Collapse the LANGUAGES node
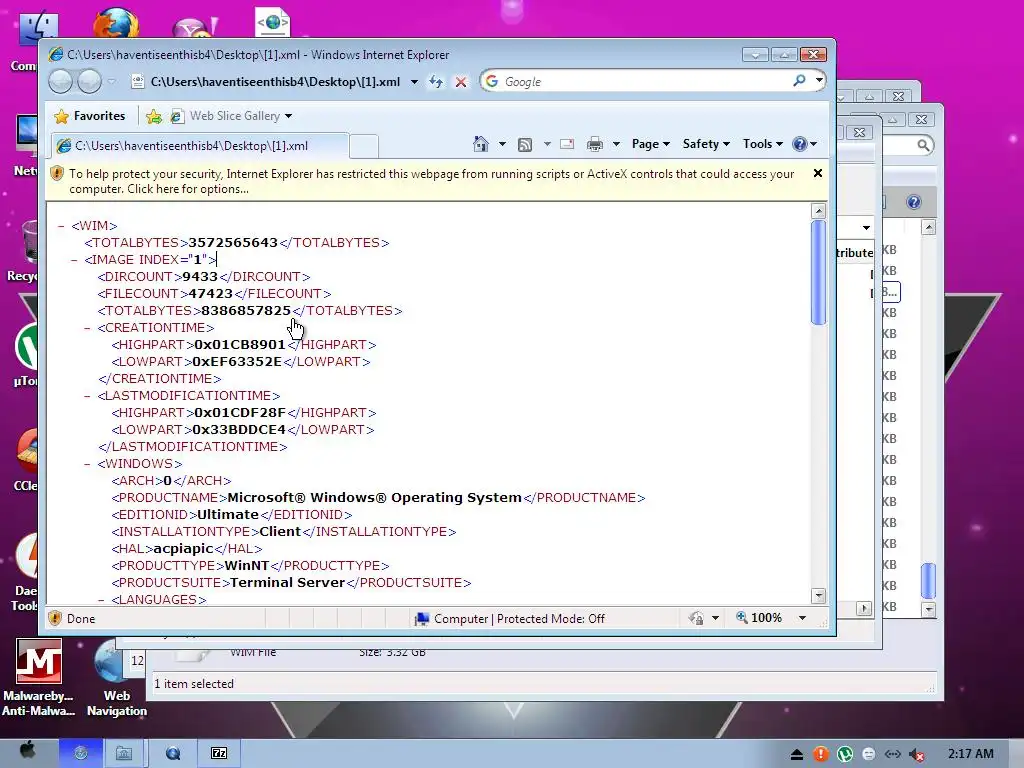This screenshot has height=768, width=1024. (101, 600)
